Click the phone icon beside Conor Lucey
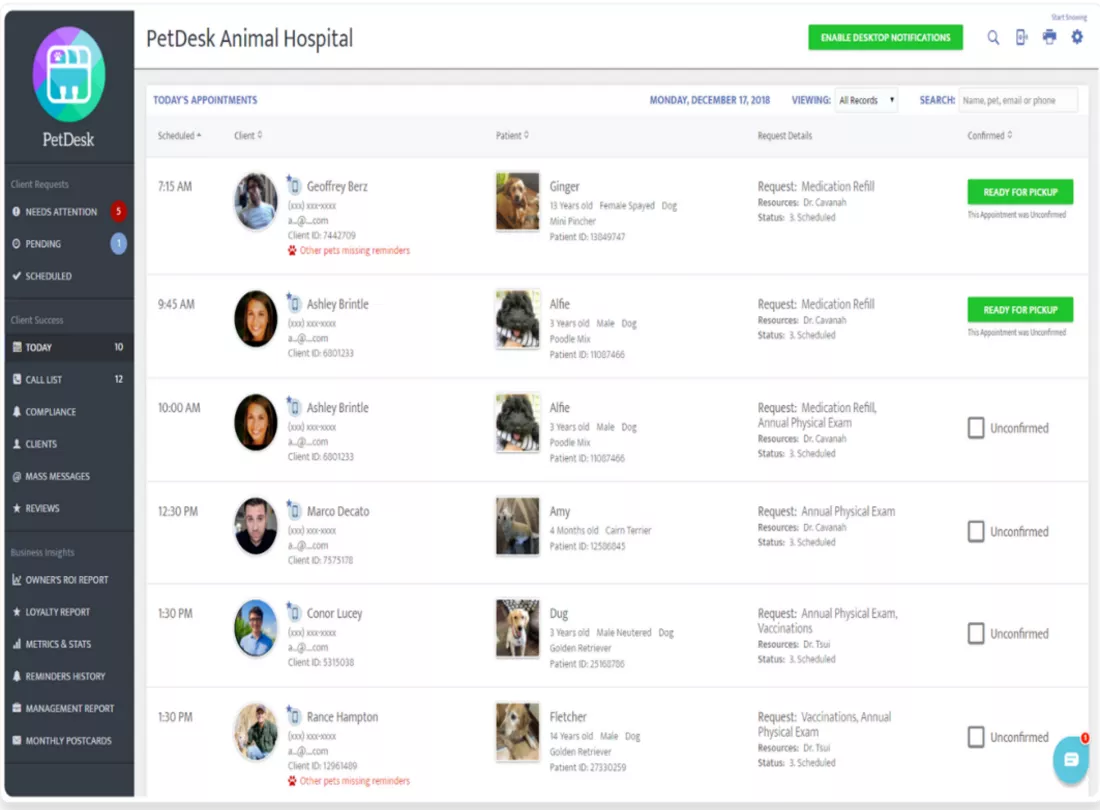Viewport: 1100px width, 810px height. (x=294, y=612)
